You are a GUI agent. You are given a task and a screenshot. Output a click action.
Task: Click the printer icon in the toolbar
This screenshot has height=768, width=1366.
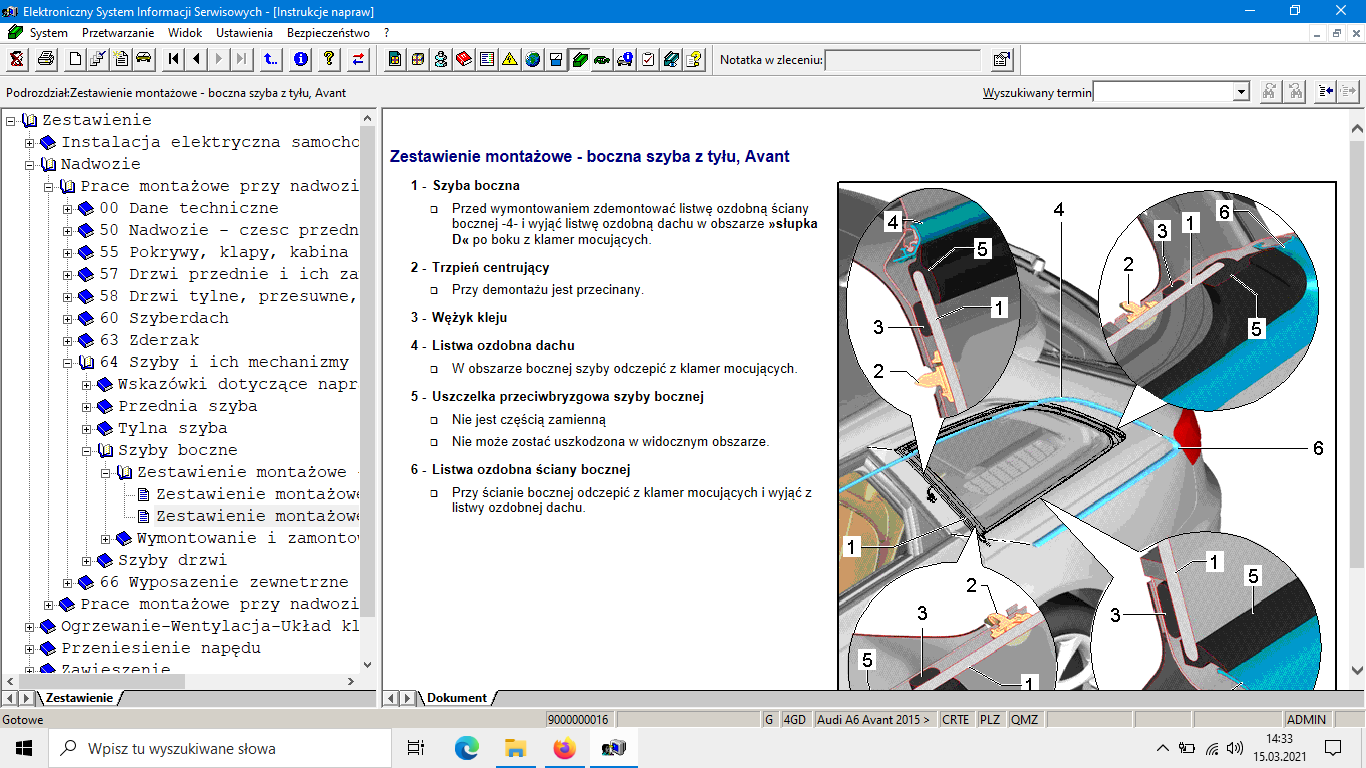click(x=46, y=59)
